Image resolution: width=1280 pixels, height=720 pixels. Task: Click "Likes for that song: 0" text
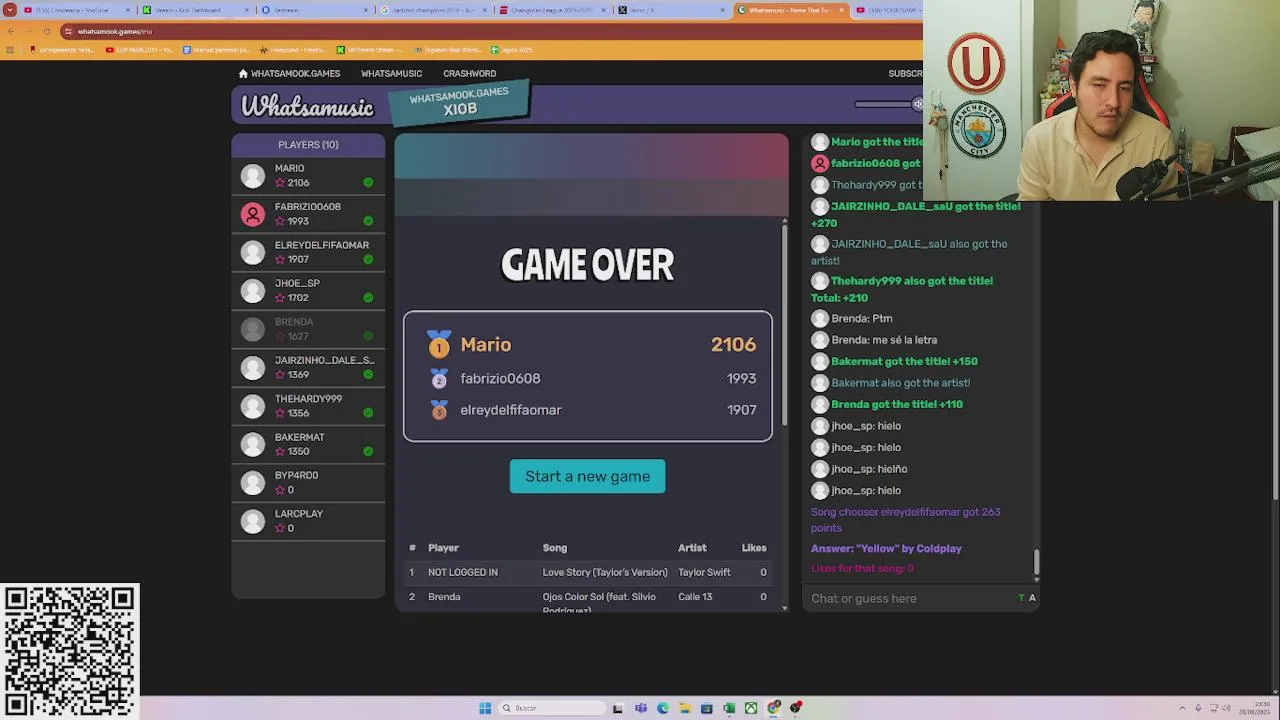click(x=862, y=568)
